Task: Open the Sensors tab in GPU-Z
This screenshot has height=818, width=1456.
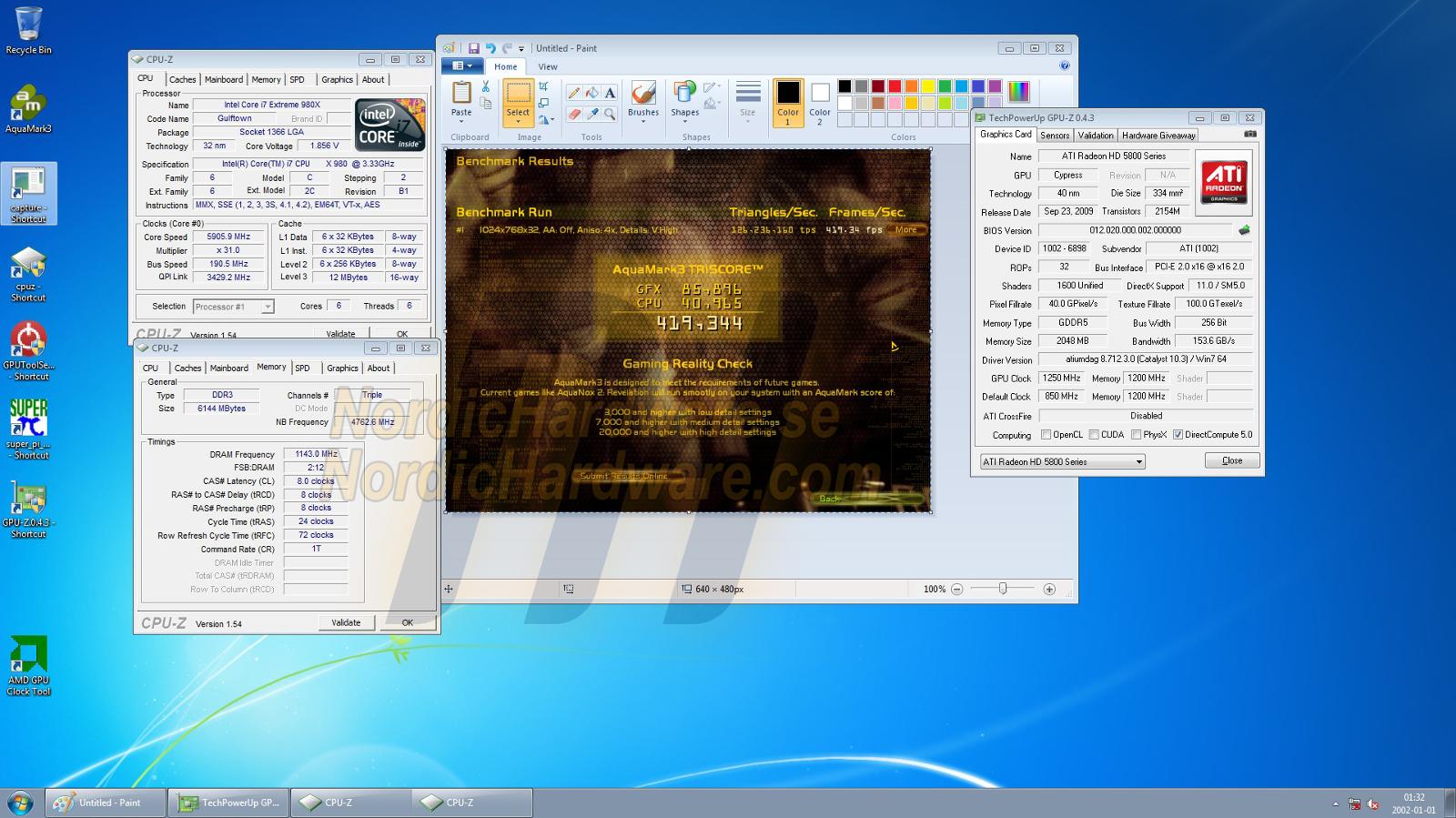Action: [x=1055, y=135]
